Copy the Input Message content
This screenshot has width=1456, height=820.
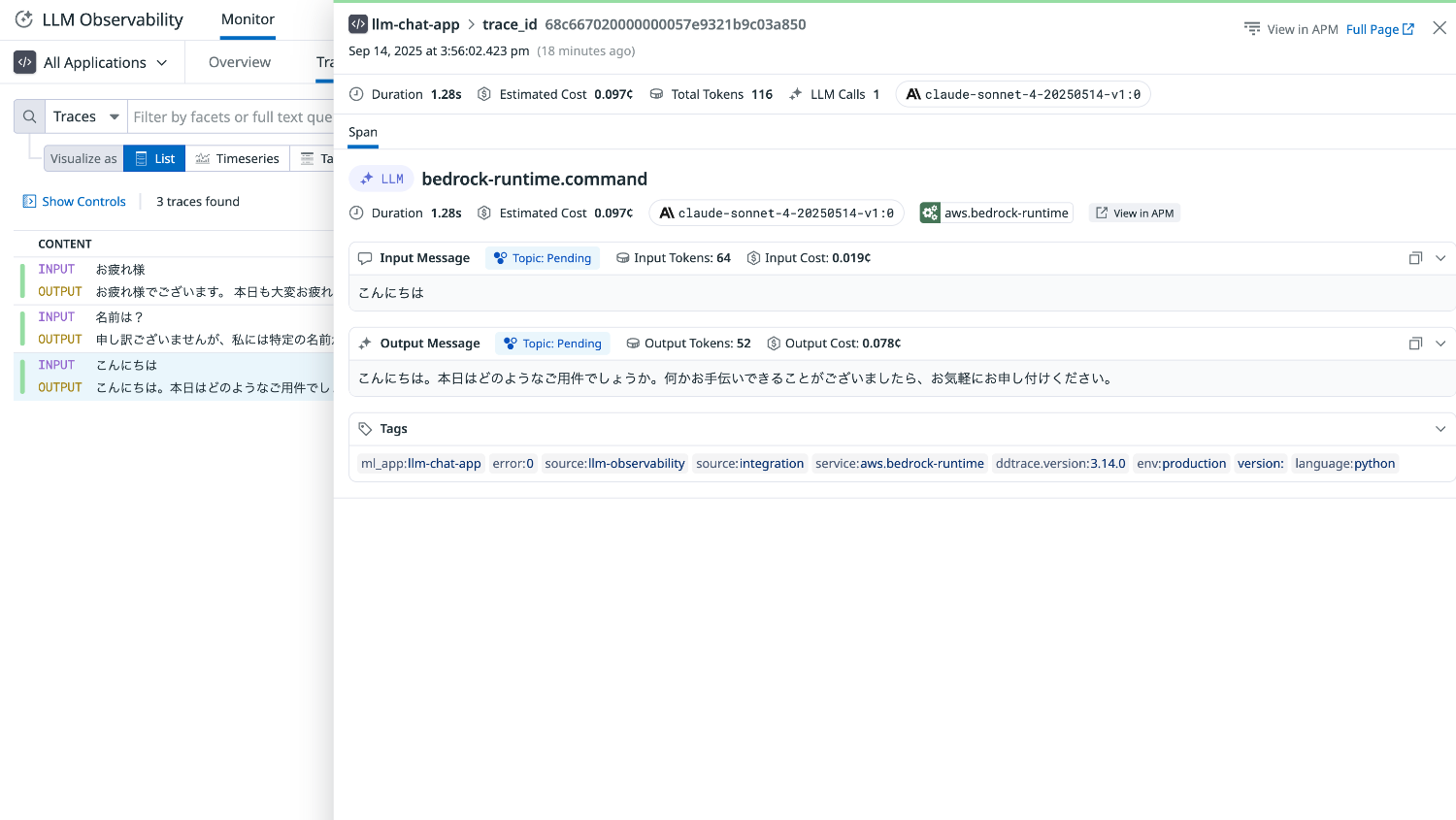[x=1415, y=258]
